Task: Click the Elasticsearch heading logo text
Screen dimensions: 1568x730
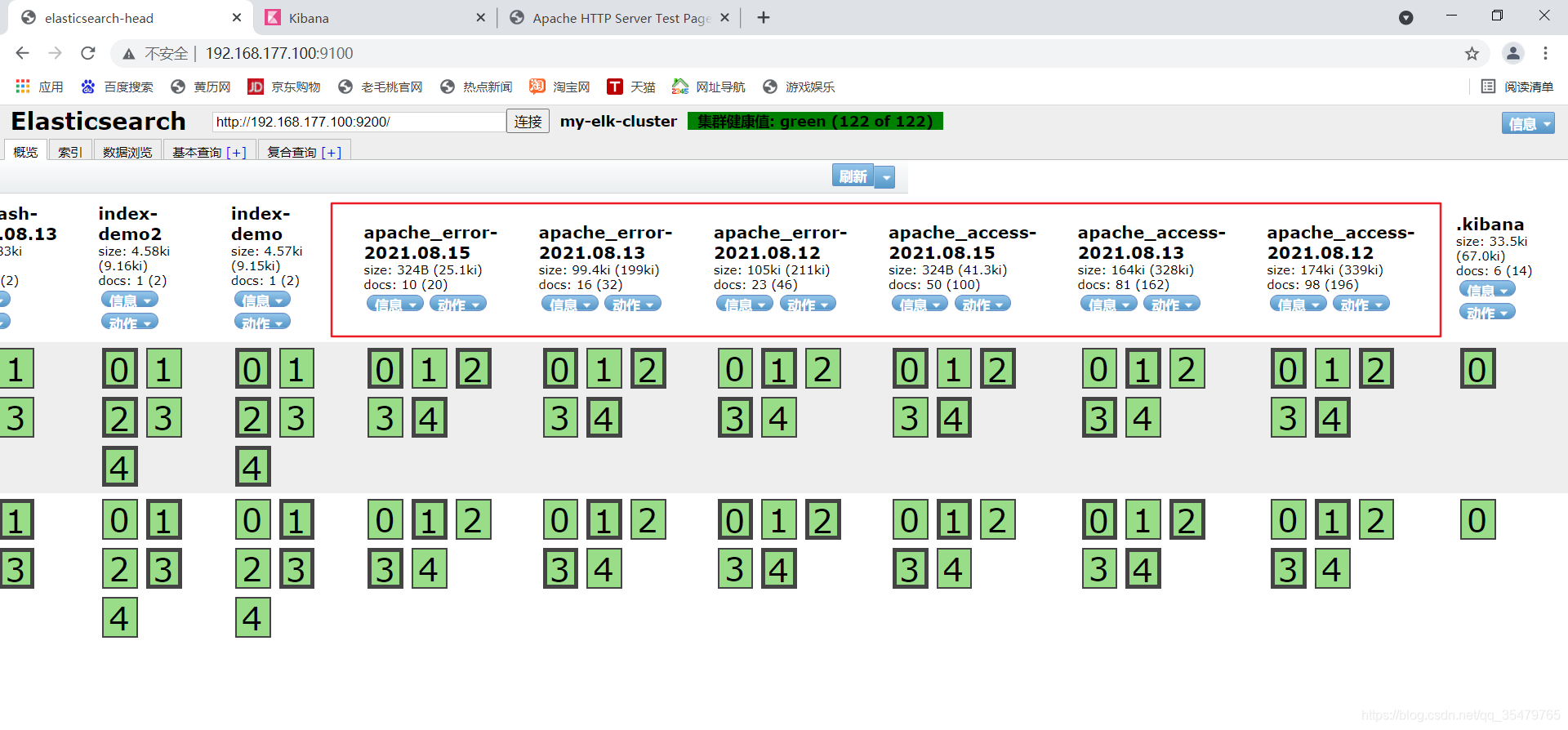Action: (x=98, y=121)
